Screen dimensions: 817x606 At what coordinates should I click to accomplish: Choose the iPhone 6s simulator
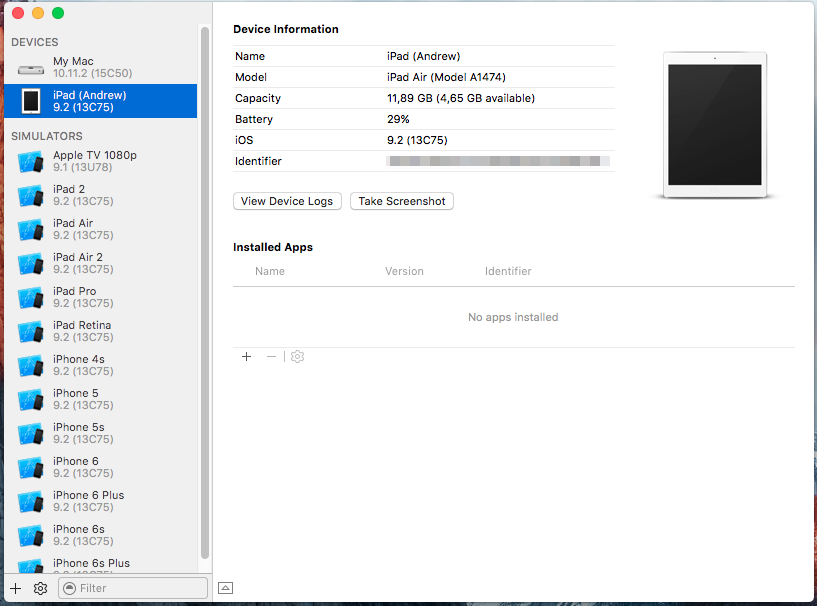pyautogui.click(x=101, y=535)
